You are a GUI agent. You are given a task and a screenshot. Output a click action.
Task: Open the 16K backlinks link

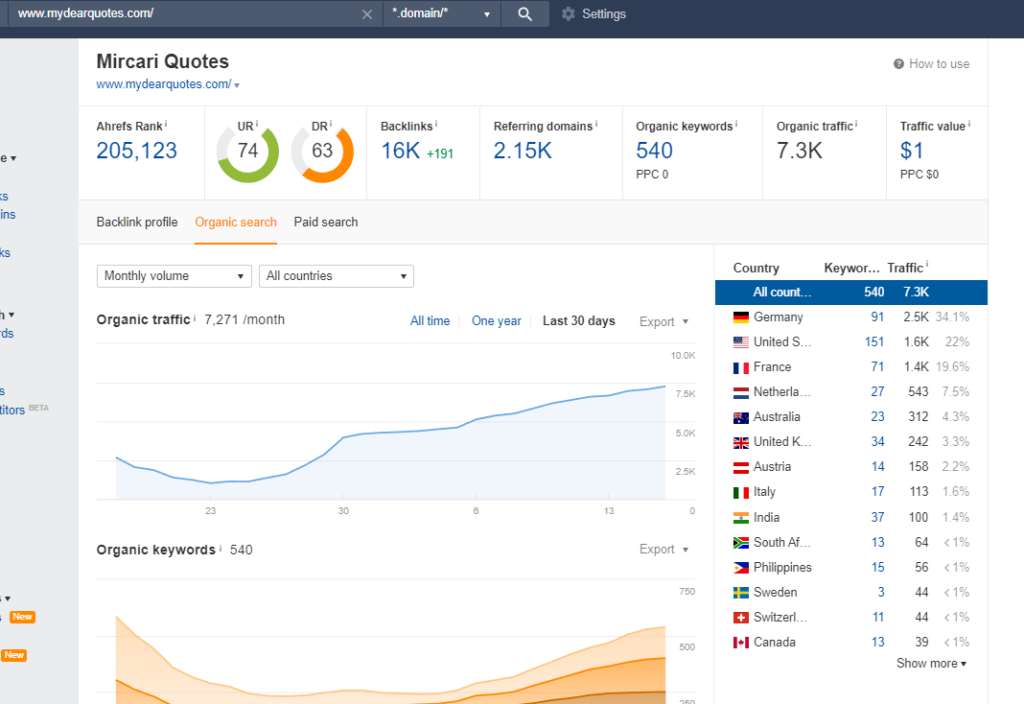click(400, 151)
